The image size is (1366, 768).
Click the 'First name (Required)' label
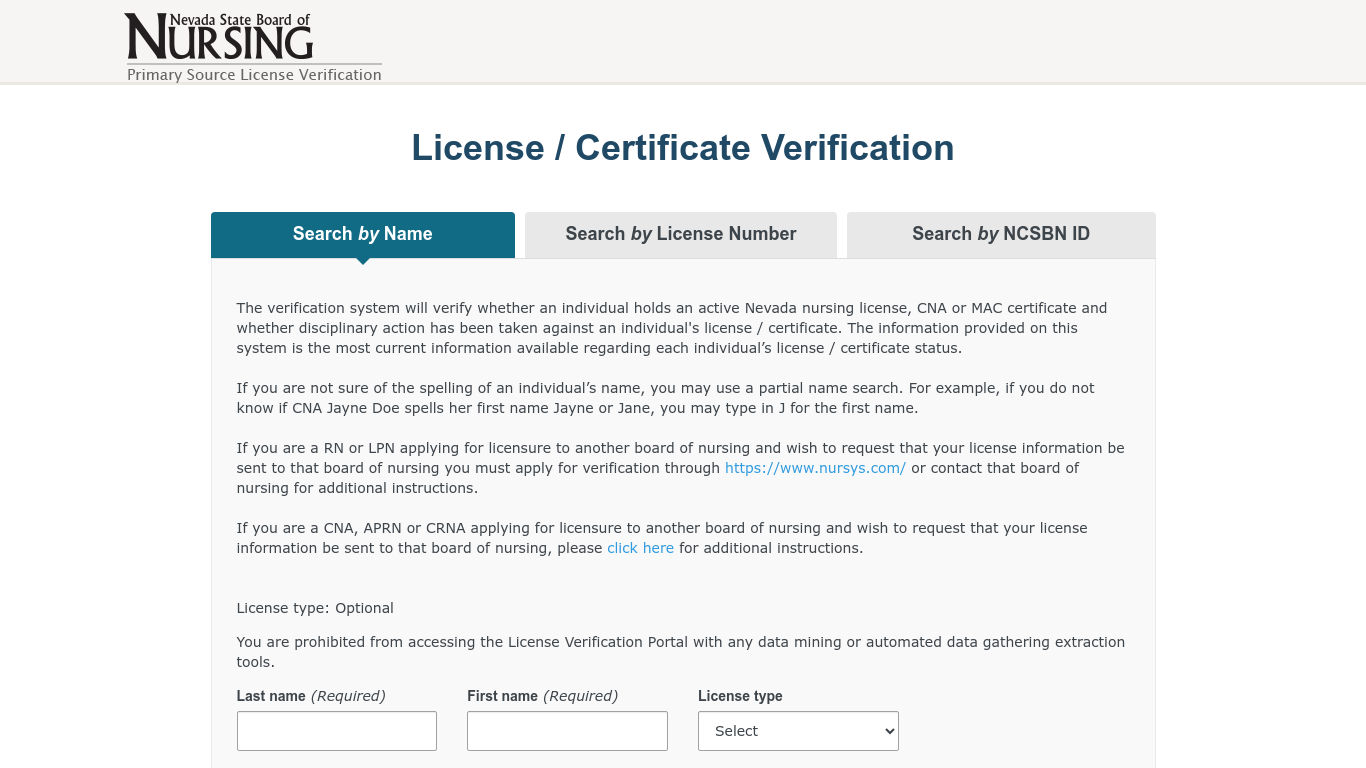[x=542, y=696]
